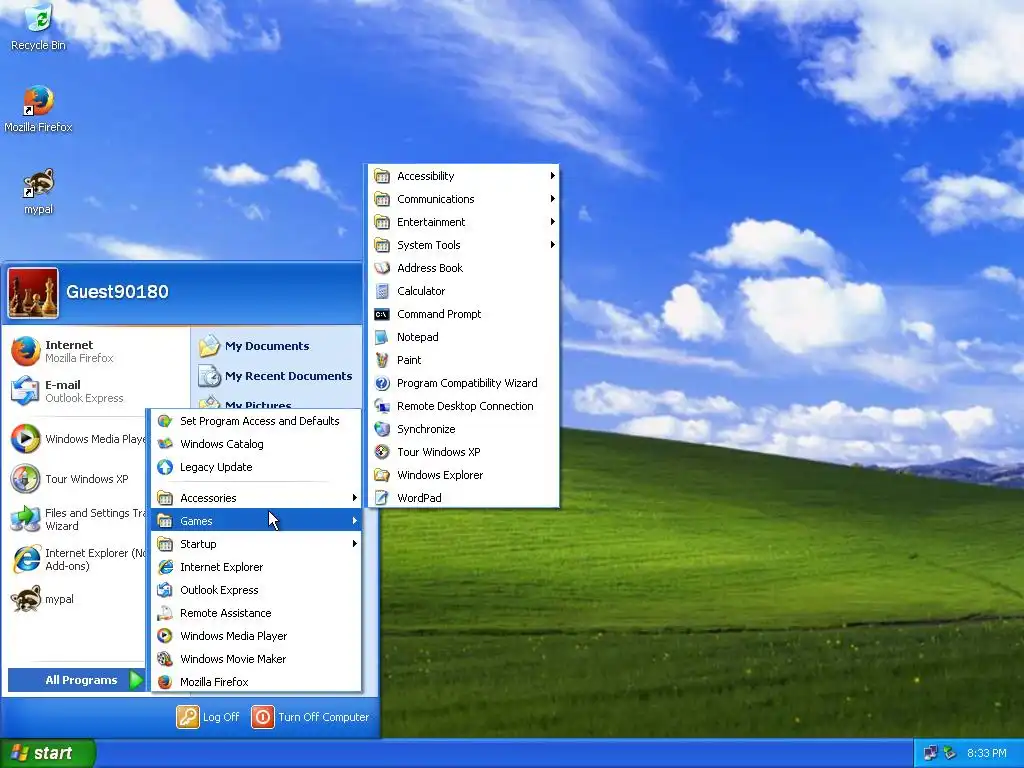Open Mozilla Firefox in All Programs list
The image size is (1024, 768).
(256, 682)
